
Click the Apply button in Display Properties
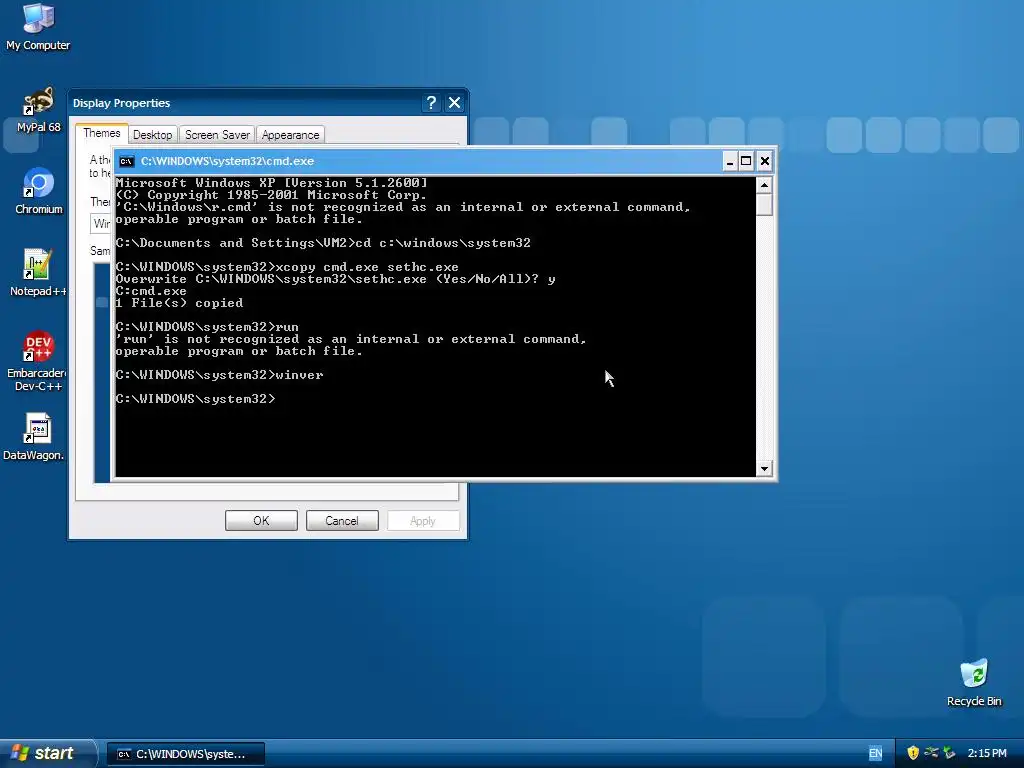pyautogui.click(x=423, y=520)
